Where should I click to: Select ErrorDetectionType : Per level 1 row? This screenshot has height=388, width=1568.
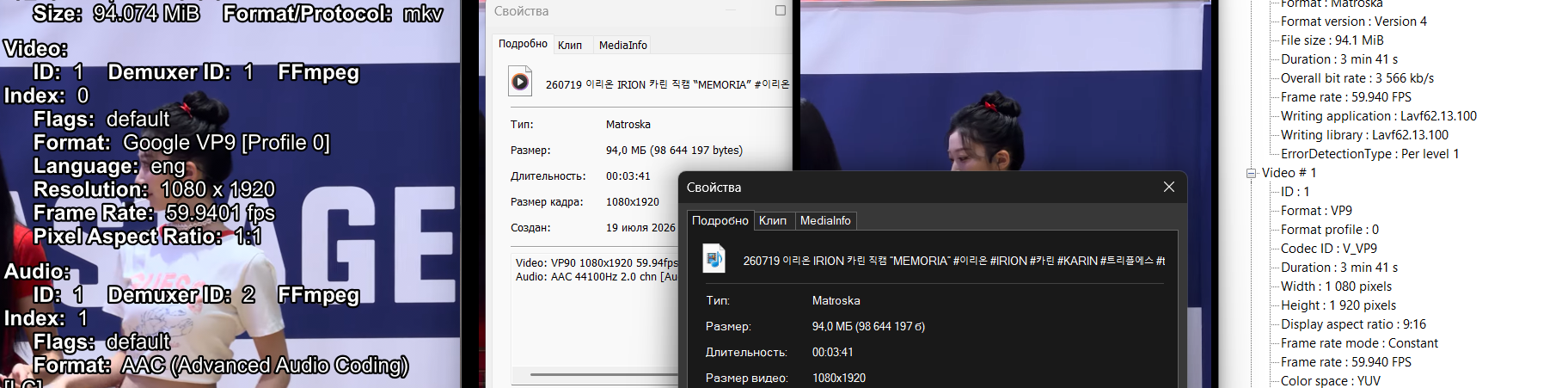tap(1370, 154)
